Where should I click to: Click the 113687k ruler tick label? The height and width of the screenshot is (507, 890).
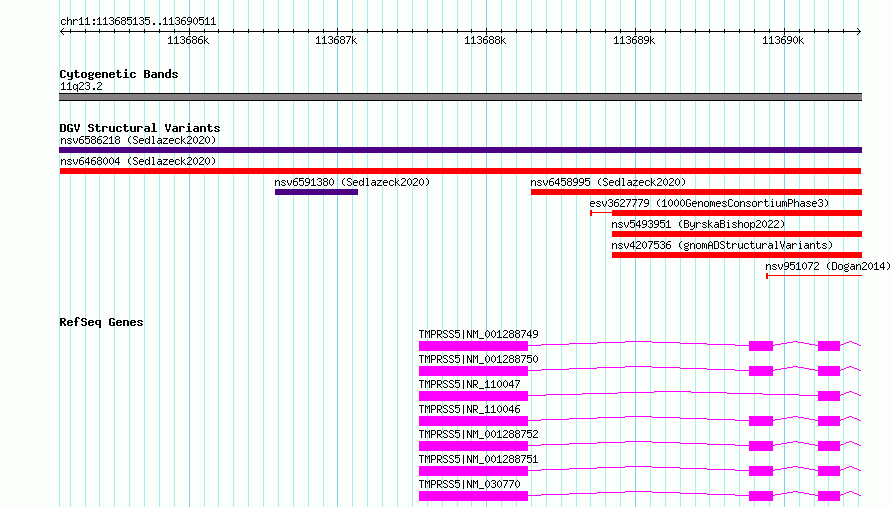coord(336,40)
